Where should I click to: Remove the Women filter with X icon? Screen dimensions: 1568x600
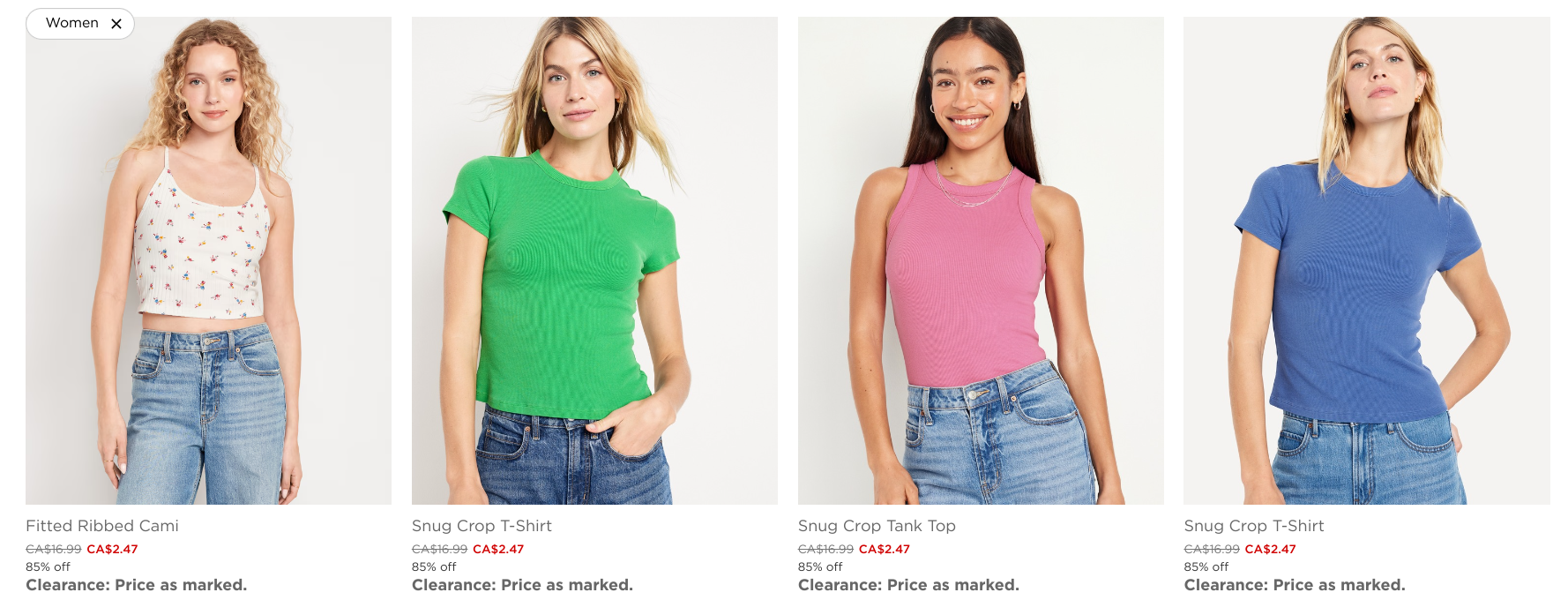coord(116,24)
